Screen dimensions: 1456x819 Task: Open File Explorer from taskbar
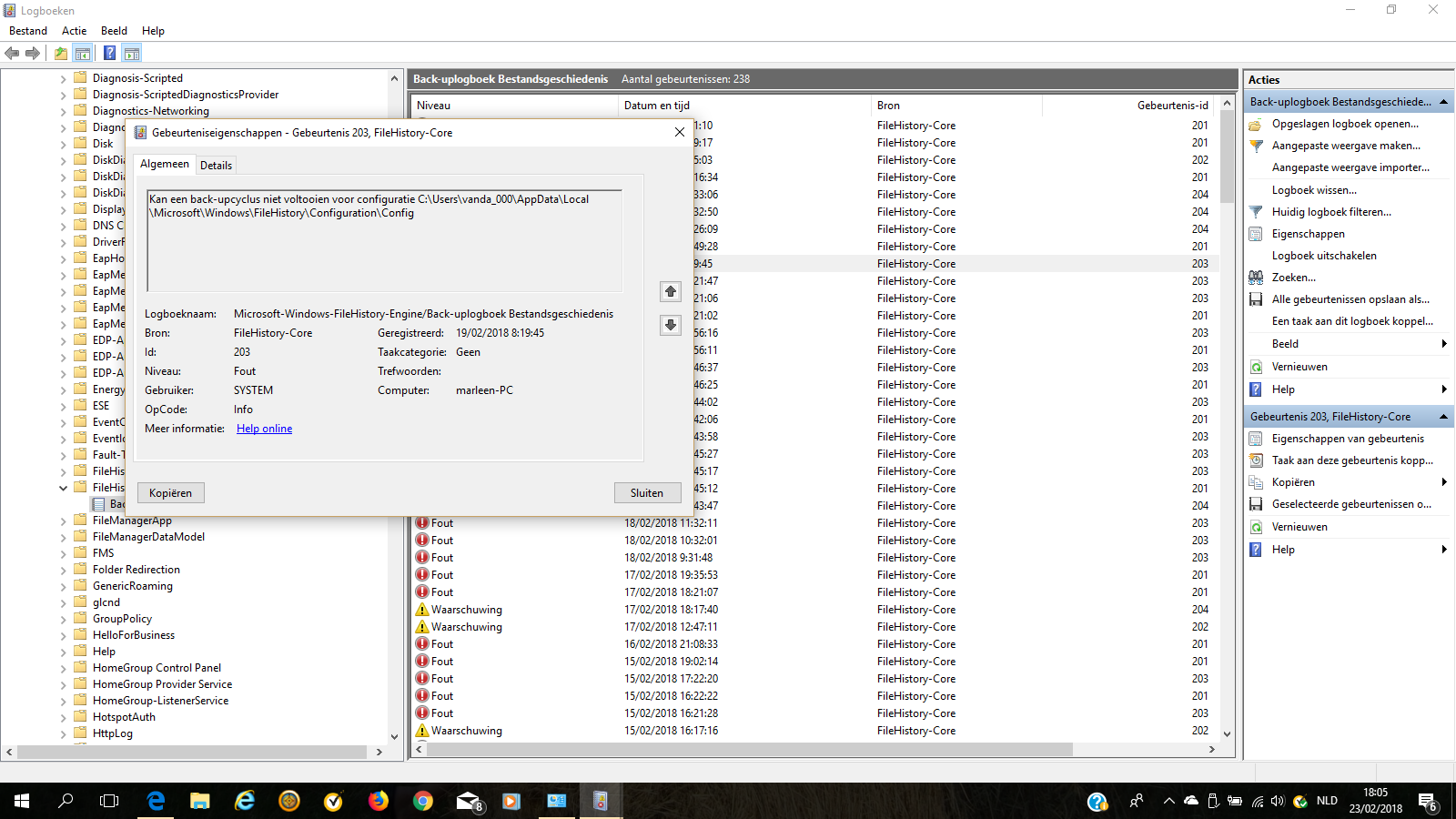[x=200, y=801]
